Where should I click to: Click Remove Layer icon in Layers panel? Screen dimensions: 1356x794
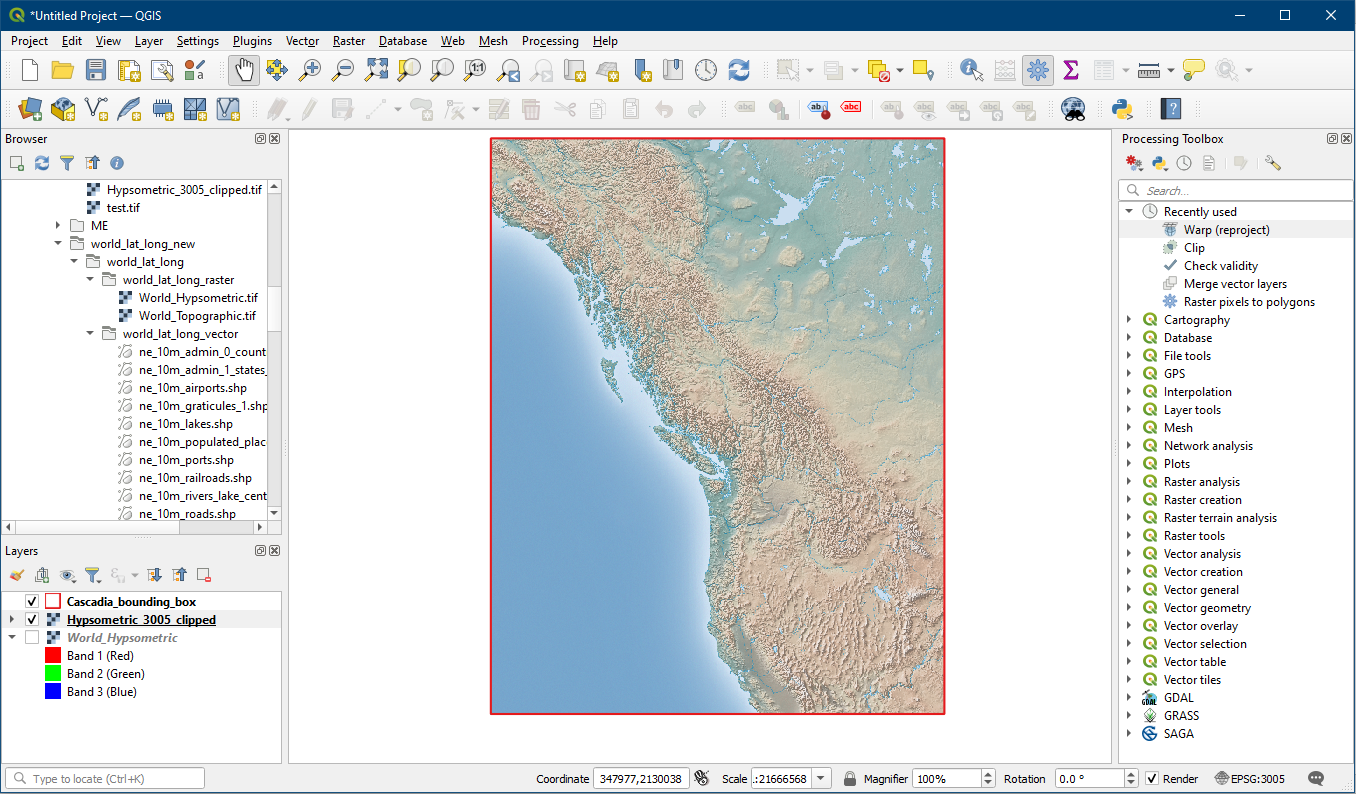tap(204, 575)
